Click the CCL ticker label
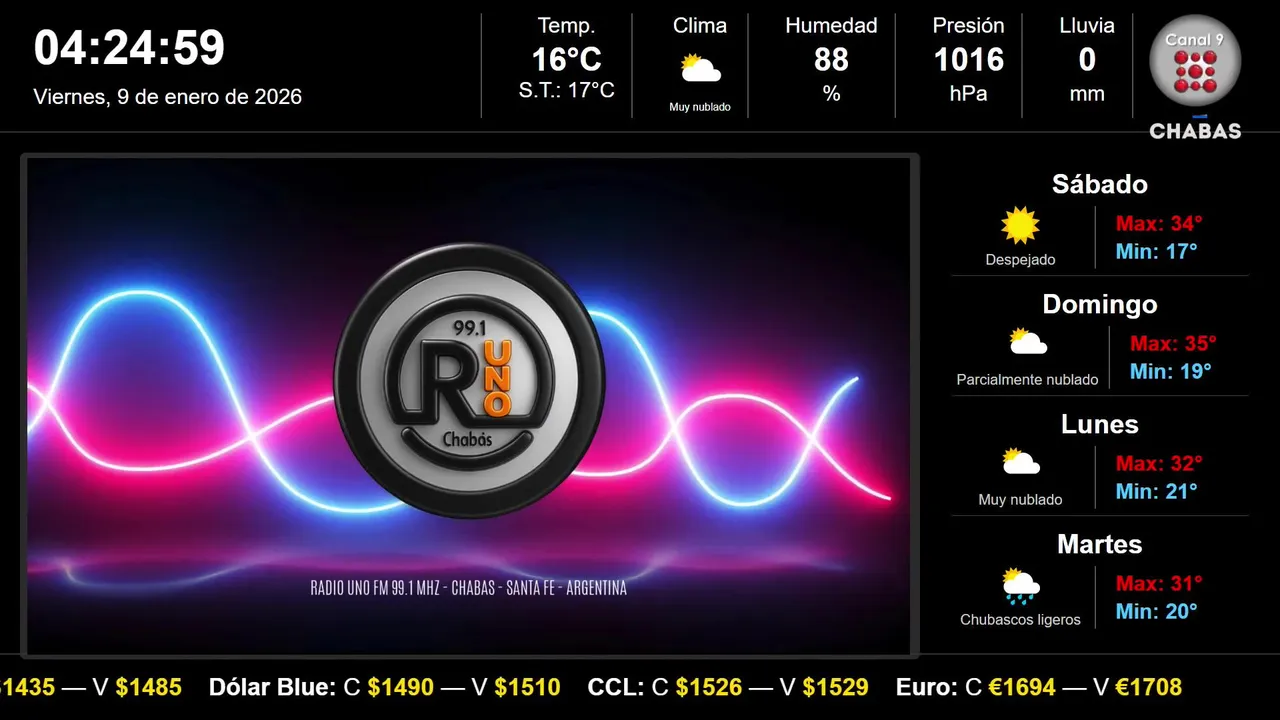 (x=616, y=687)
